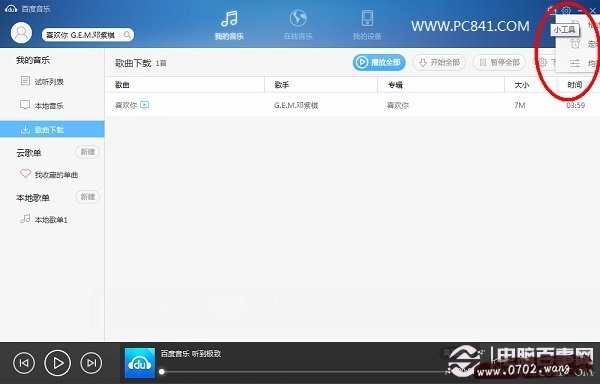Sort by 专辑 column header
The height and width of the screenshot is (384, 600).
[x=395, y=85]
